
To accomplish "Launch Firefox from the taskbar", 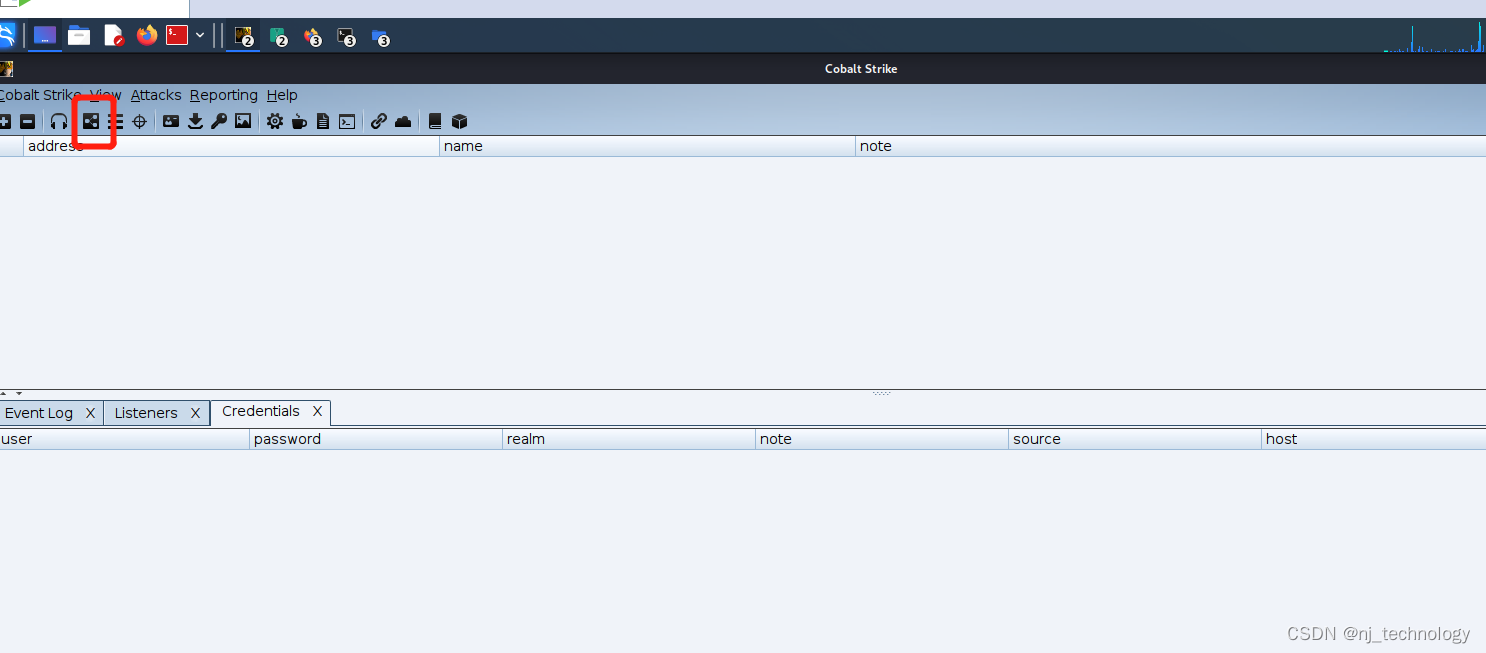I will (x=148, y=36).
